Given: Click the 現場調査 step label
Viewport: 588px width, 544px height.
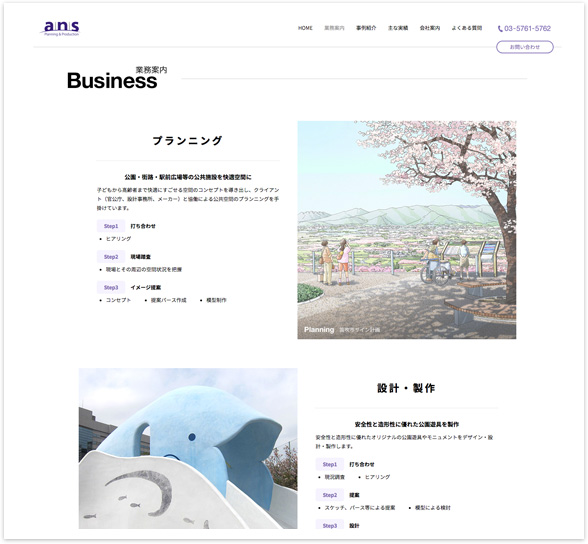Looking at the screenshot, I should pyautogui.click(x=140, y=257).
